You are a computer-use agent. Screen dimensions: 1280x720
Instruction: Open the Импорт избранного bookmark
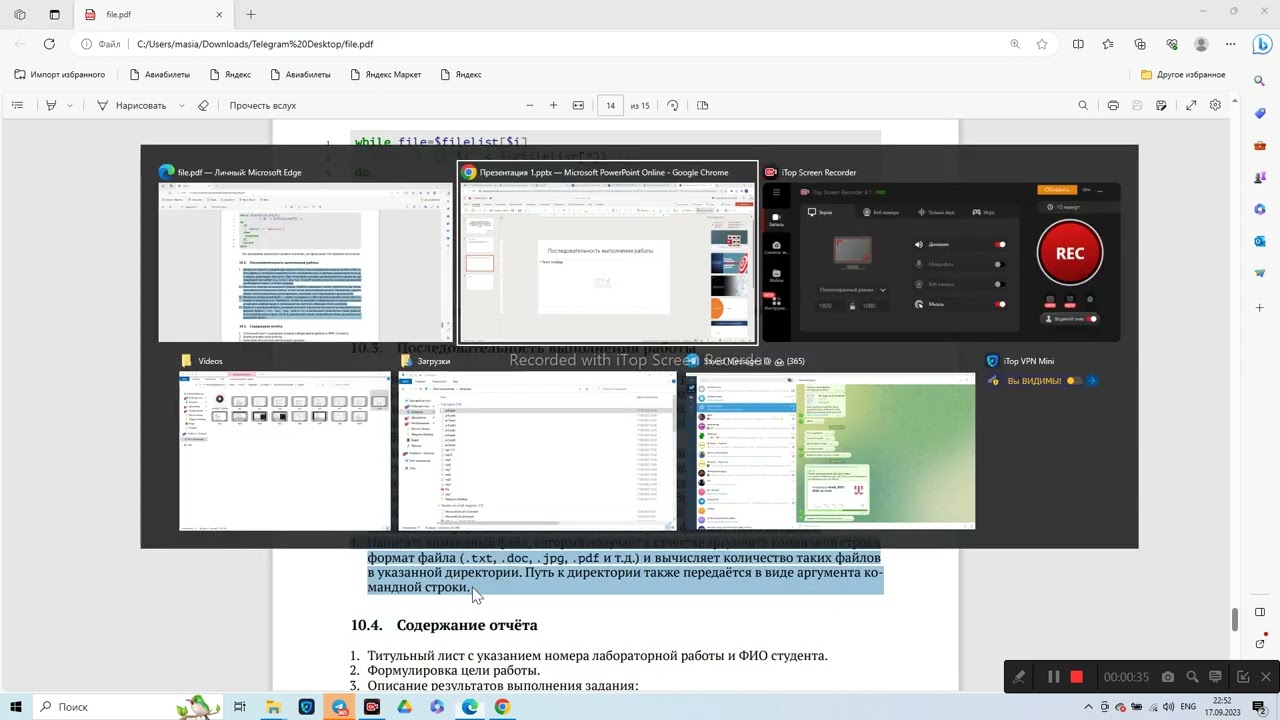point(59,74)
